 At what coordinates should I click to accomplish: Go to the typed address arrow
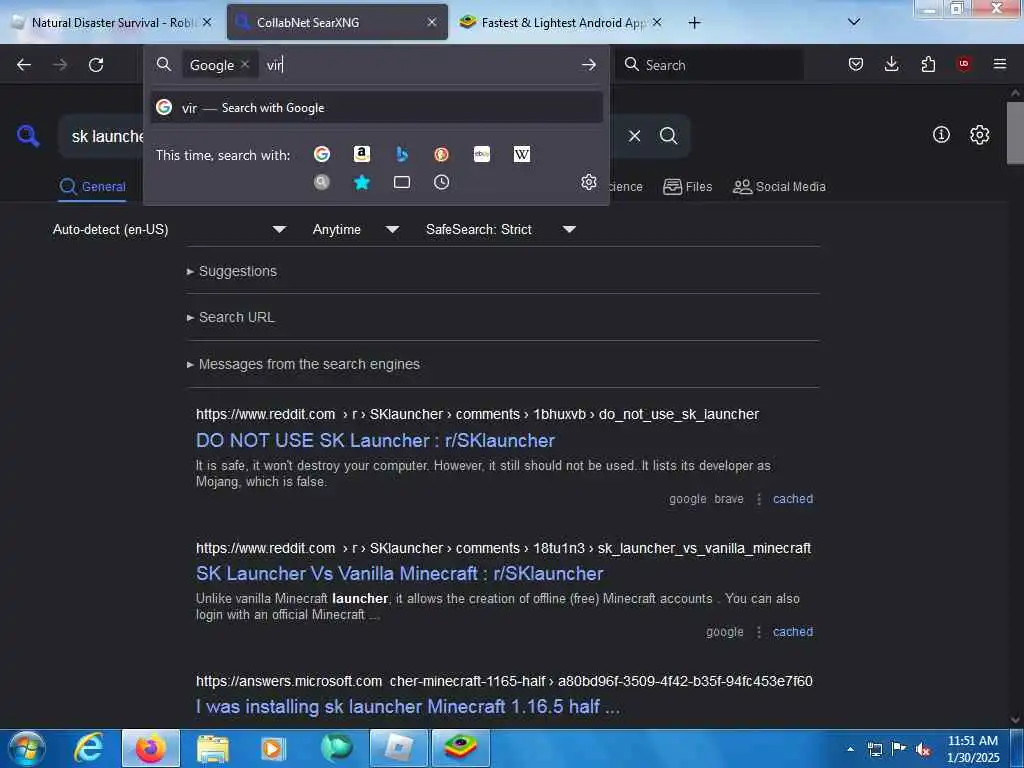click(x=588, y=65)
